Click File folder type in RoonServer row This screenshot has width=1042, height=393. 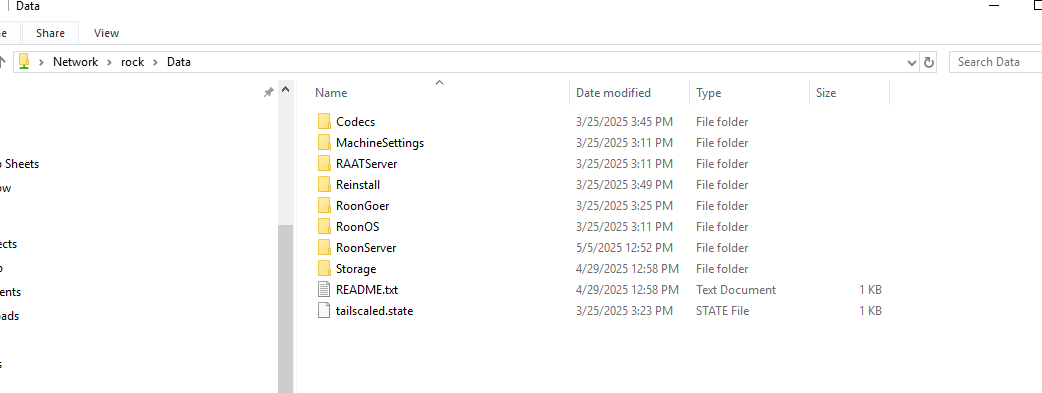click(722, 247)
